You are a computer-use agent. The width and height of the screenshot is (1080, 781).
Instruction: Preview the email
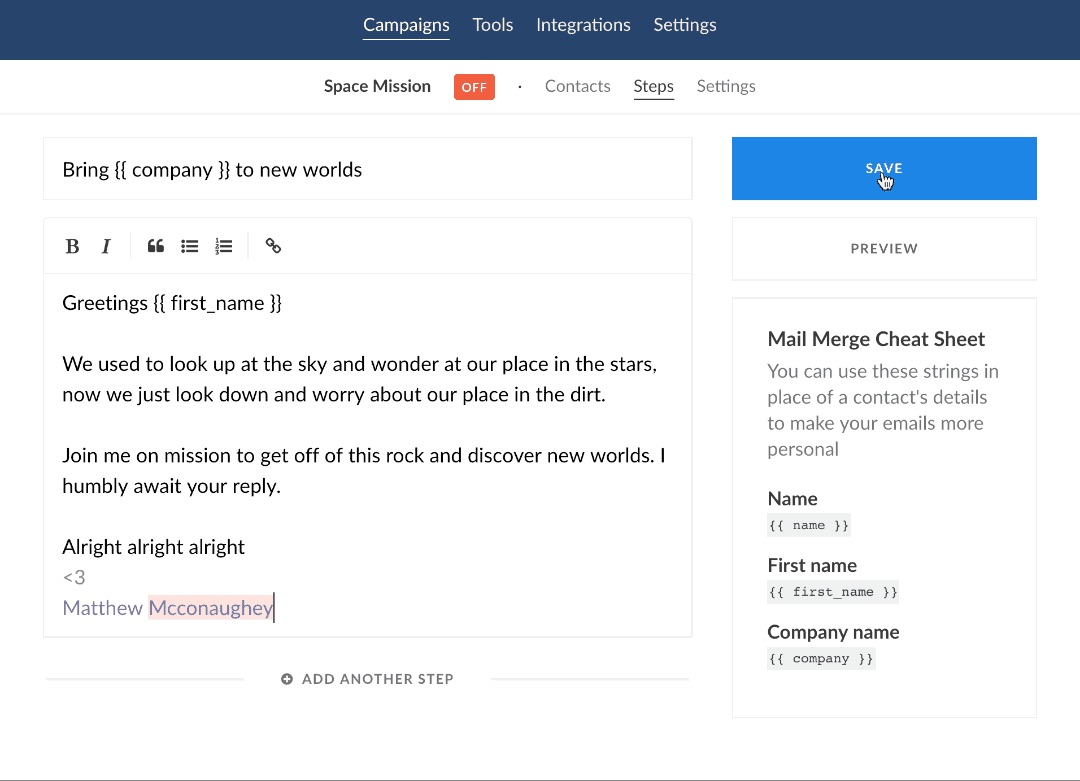click(884, 249)
